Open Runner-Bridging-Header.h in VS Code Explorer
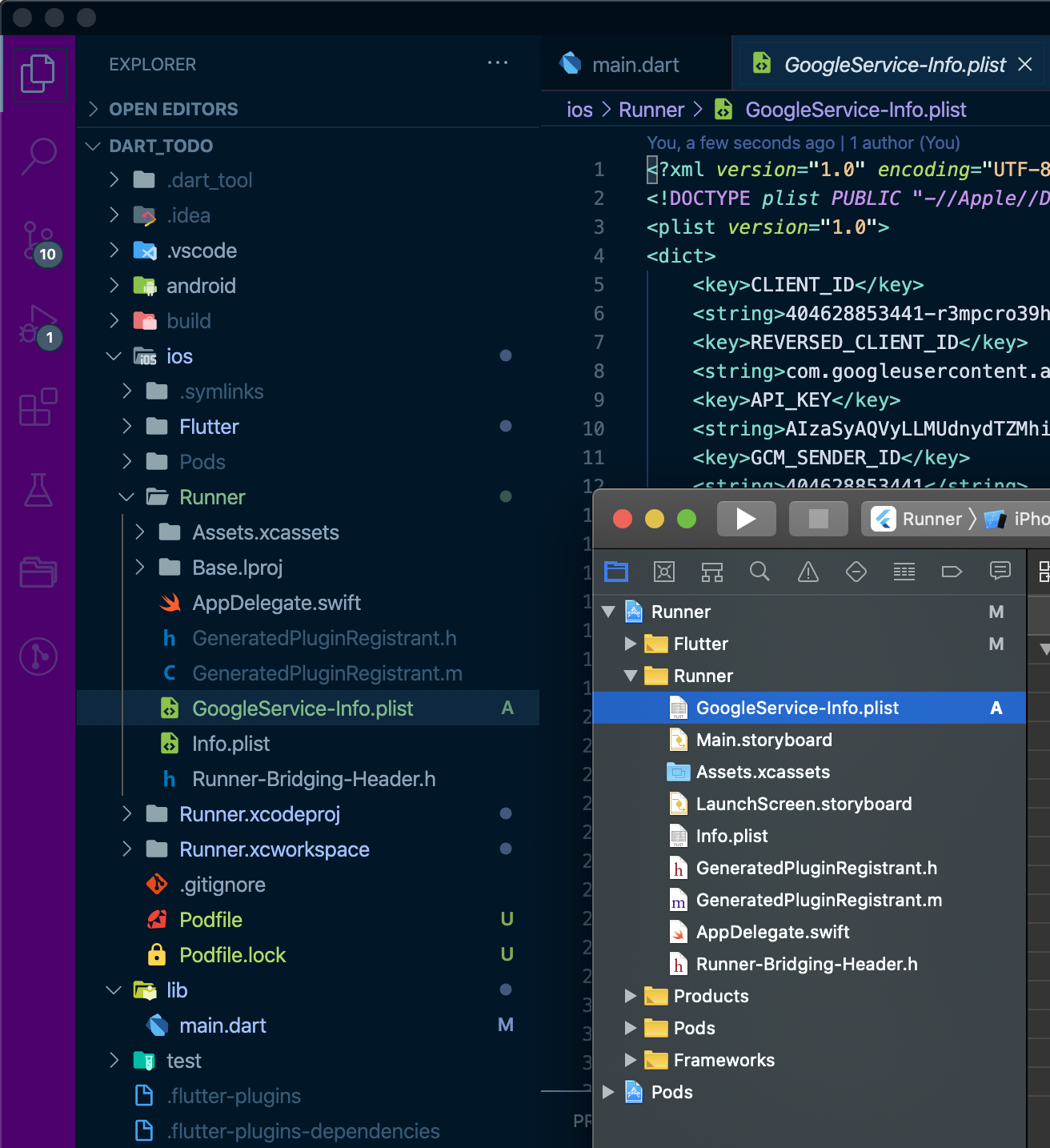This screenshot has height=1148, width=1050. pos(308,779)
